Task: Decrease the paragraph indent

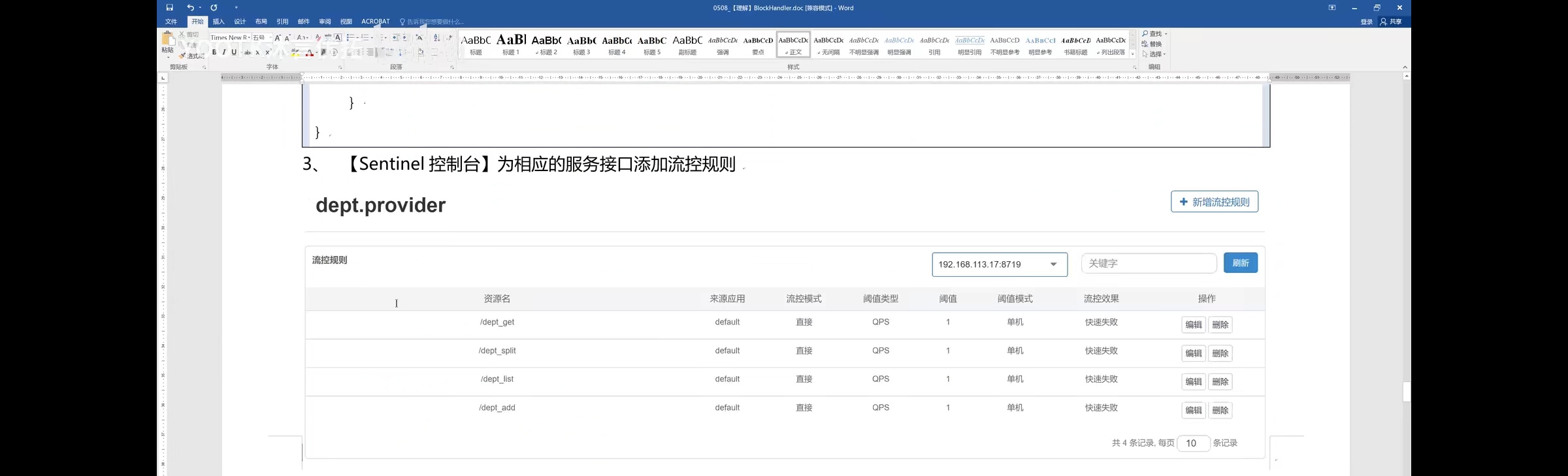Action: [396, 38]
